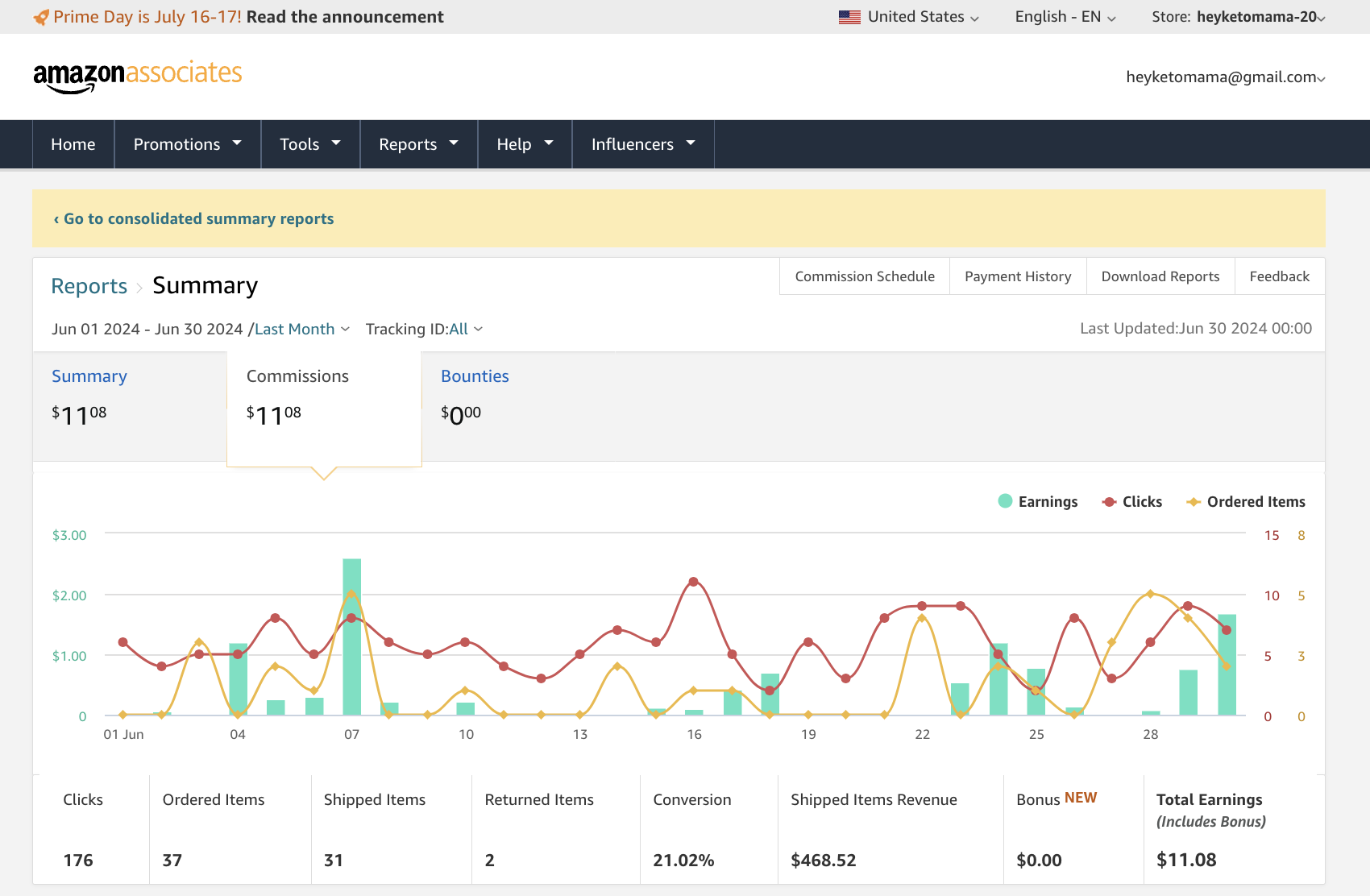Toggle Earnings series in chart legend

tap(1038, 501)
